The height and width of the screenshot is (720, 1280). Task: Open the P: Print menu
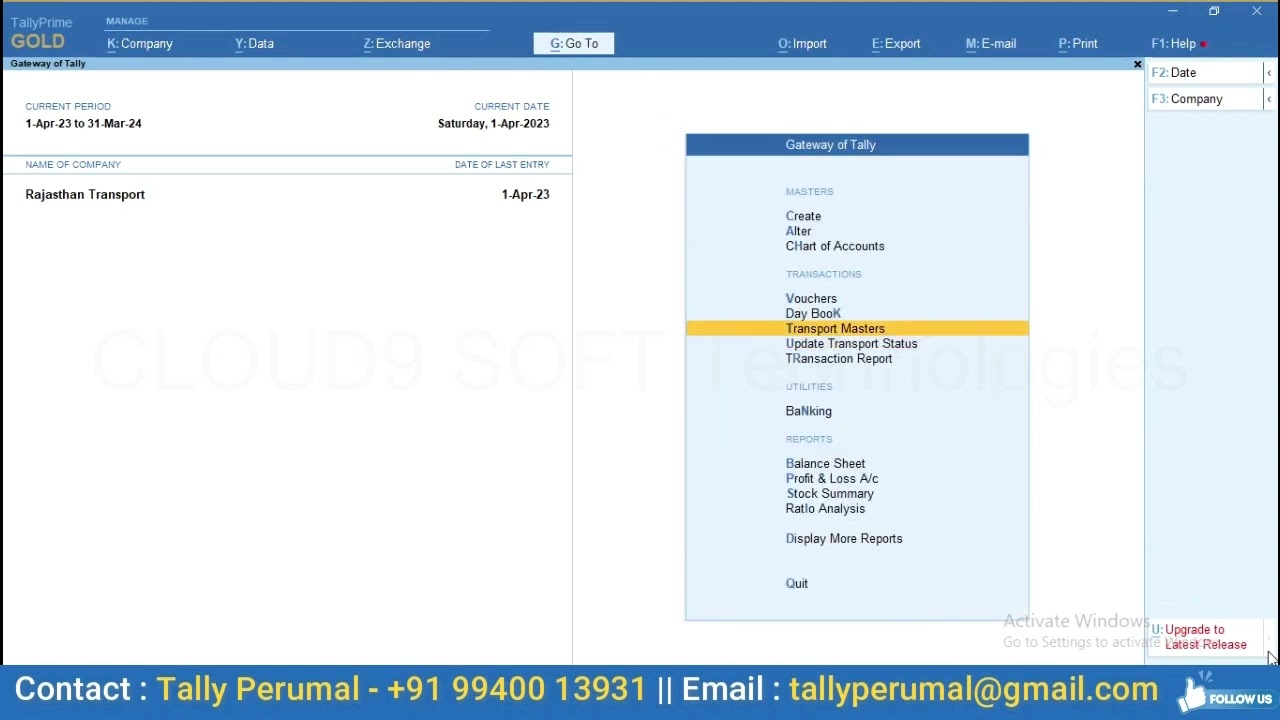[x=1078, y=44]
